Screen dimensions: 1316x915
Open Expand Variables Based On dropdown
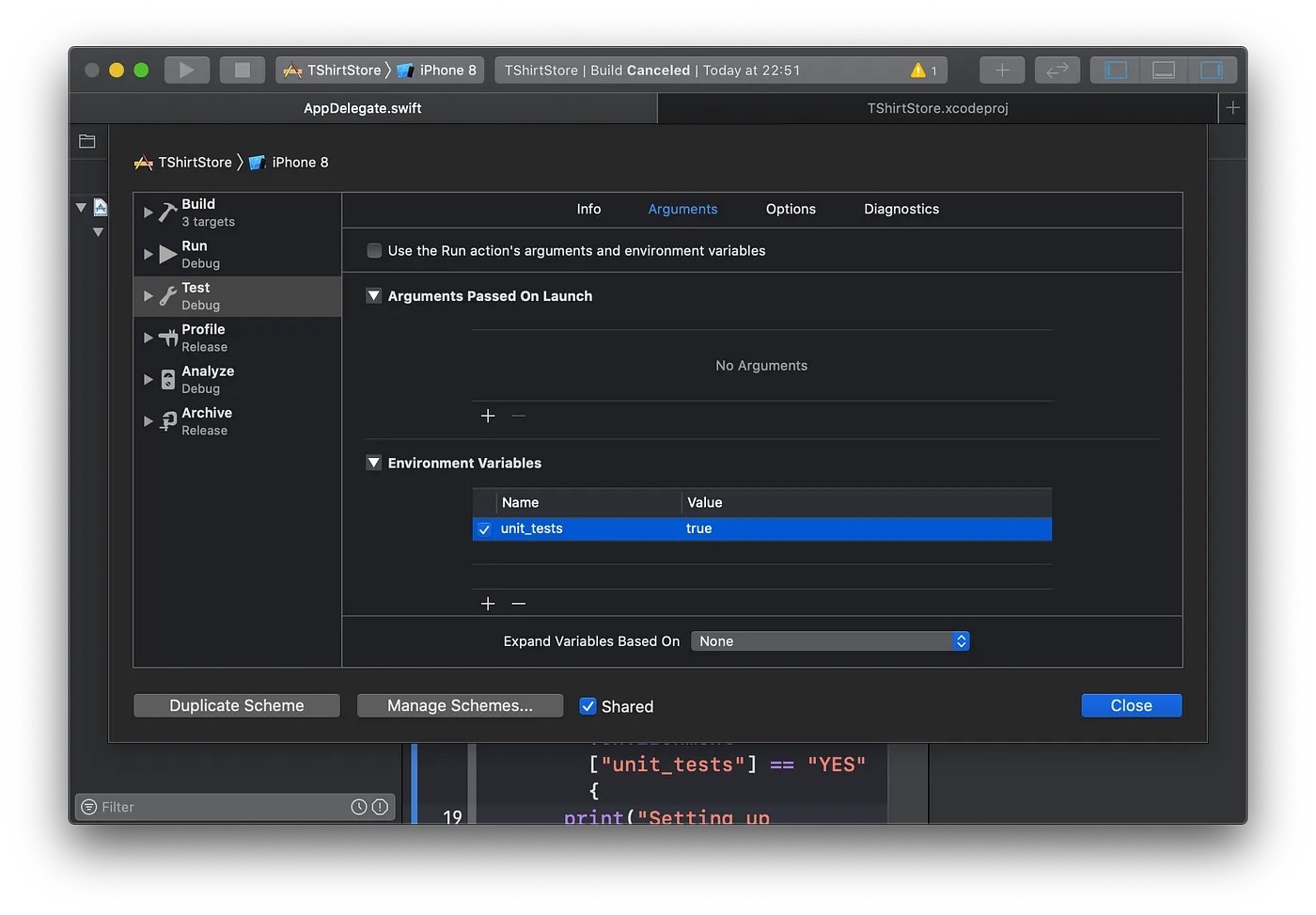[829, 641]
